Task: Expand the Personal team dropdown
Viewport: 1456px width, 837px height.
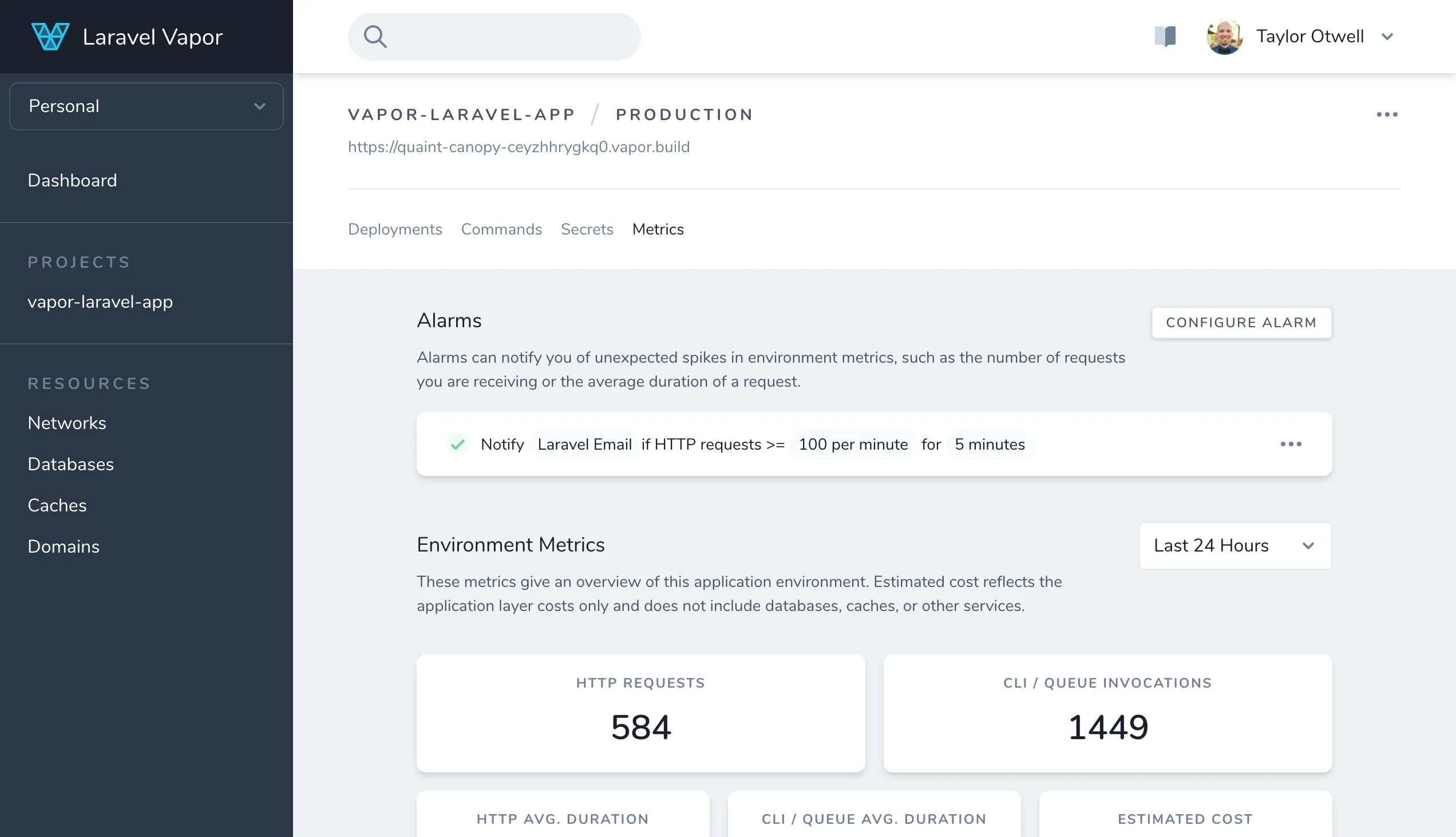Action: pos(146,106)
